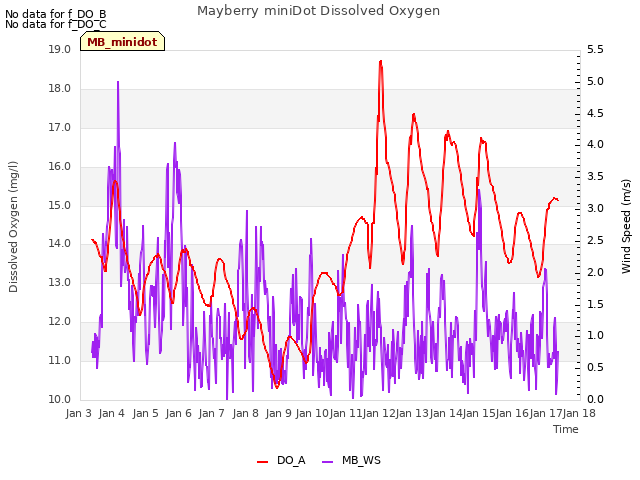The height and width of the screenshot is (480, 640).
Task: Click the red DO_A peak near Jan 12
Action: 380,62
